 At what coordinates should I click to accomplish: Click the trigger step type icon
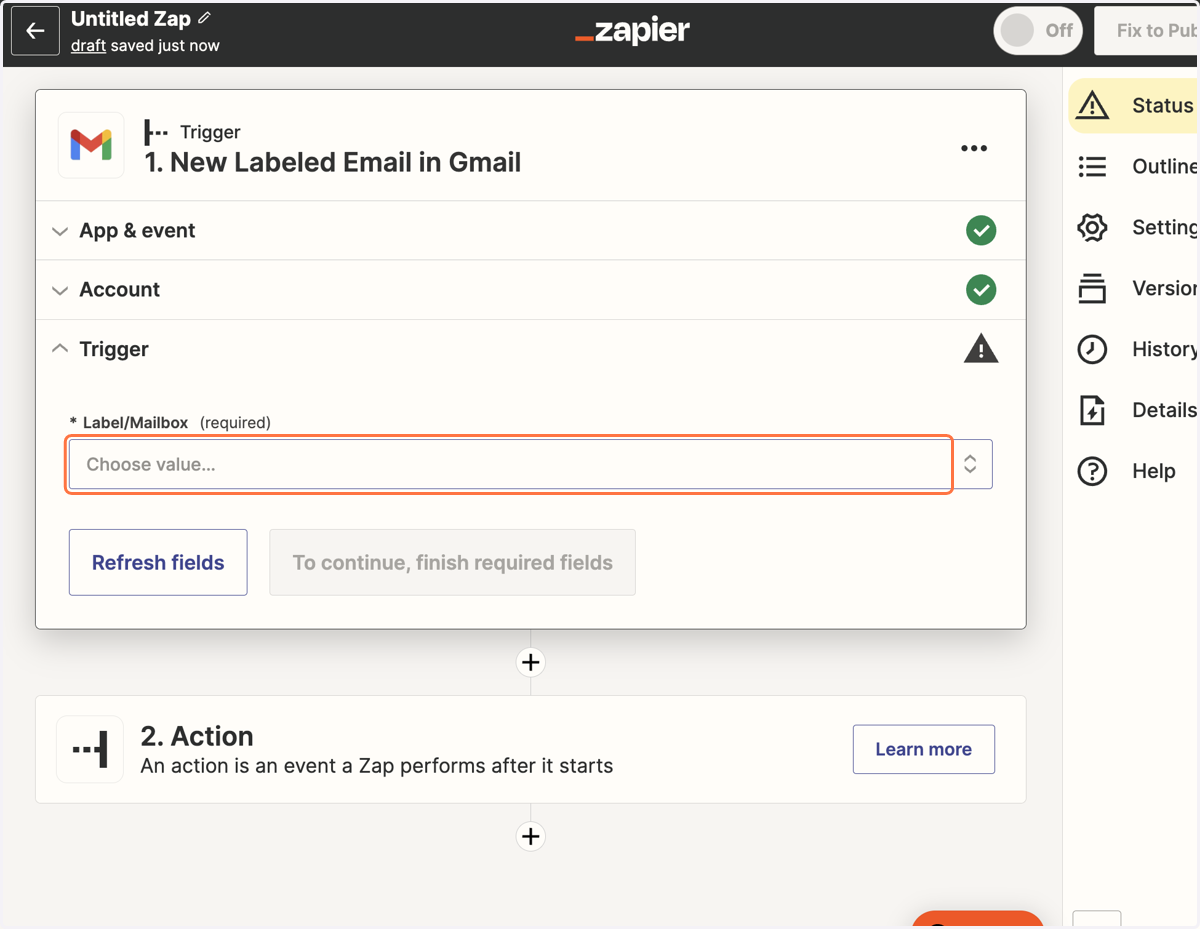pyautogui.click(x=156, y=131)
